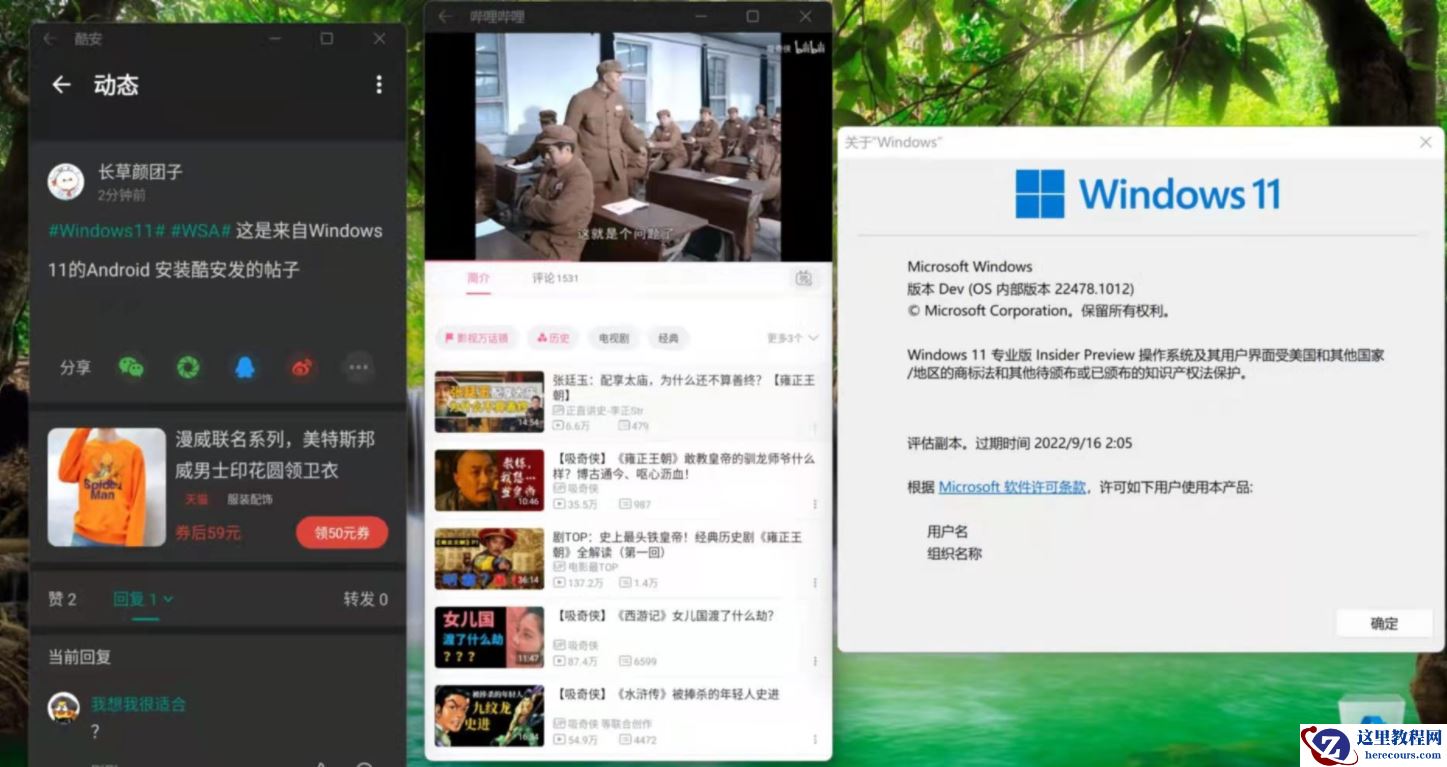Screen dimensions: 1447x767
Task: Toggle the 经典 filter chip
Action: point(668,338)
